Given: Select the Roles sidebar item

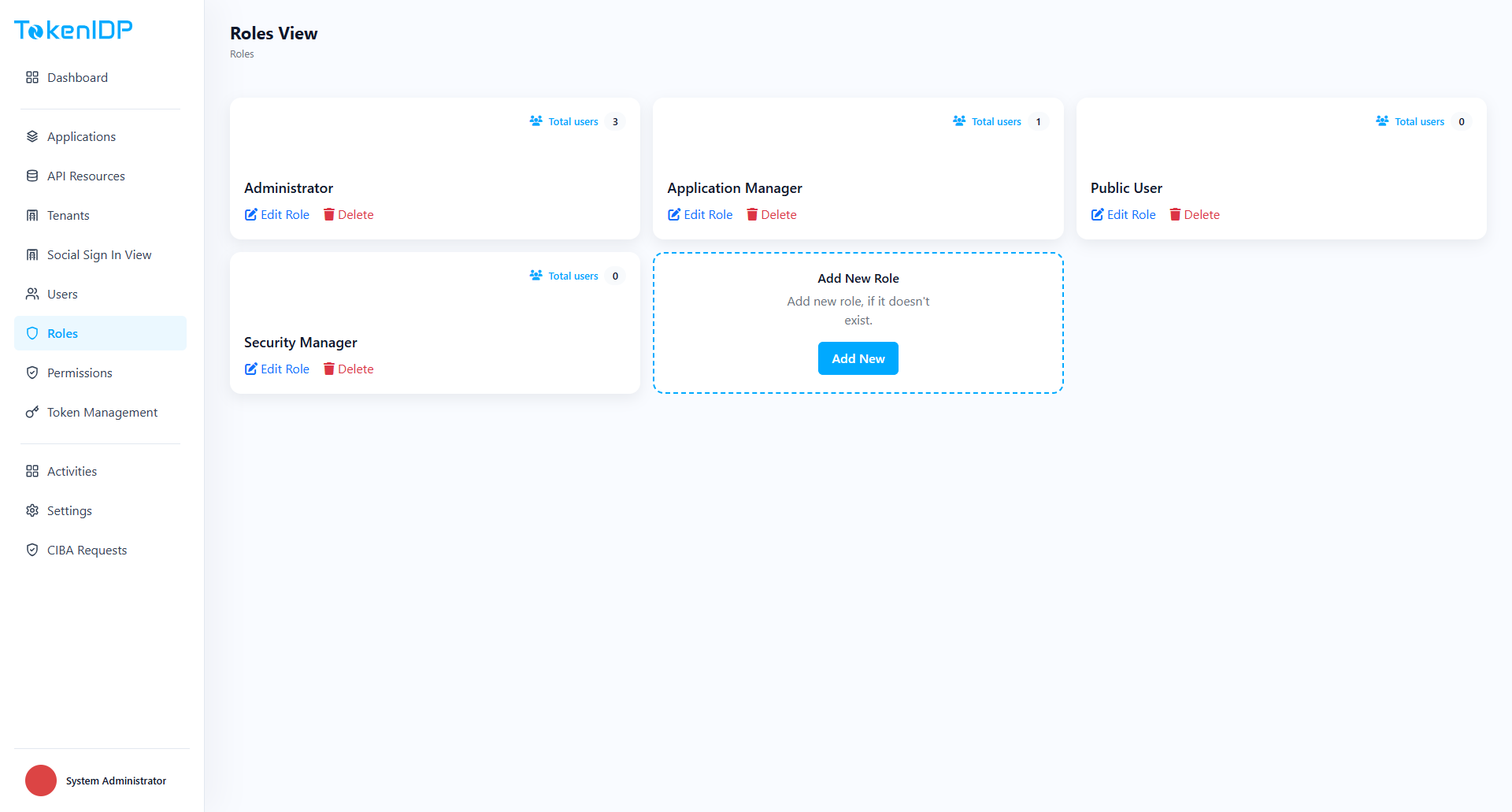Looking at the screenshot, I should point(100,333).
